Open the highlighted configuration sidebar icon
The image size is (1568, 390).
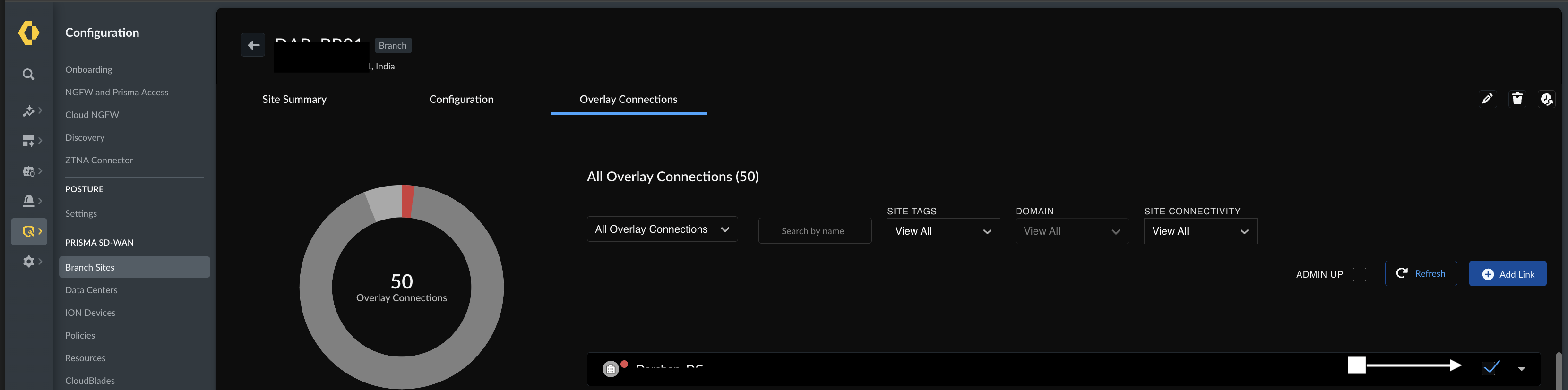(29, 232)
